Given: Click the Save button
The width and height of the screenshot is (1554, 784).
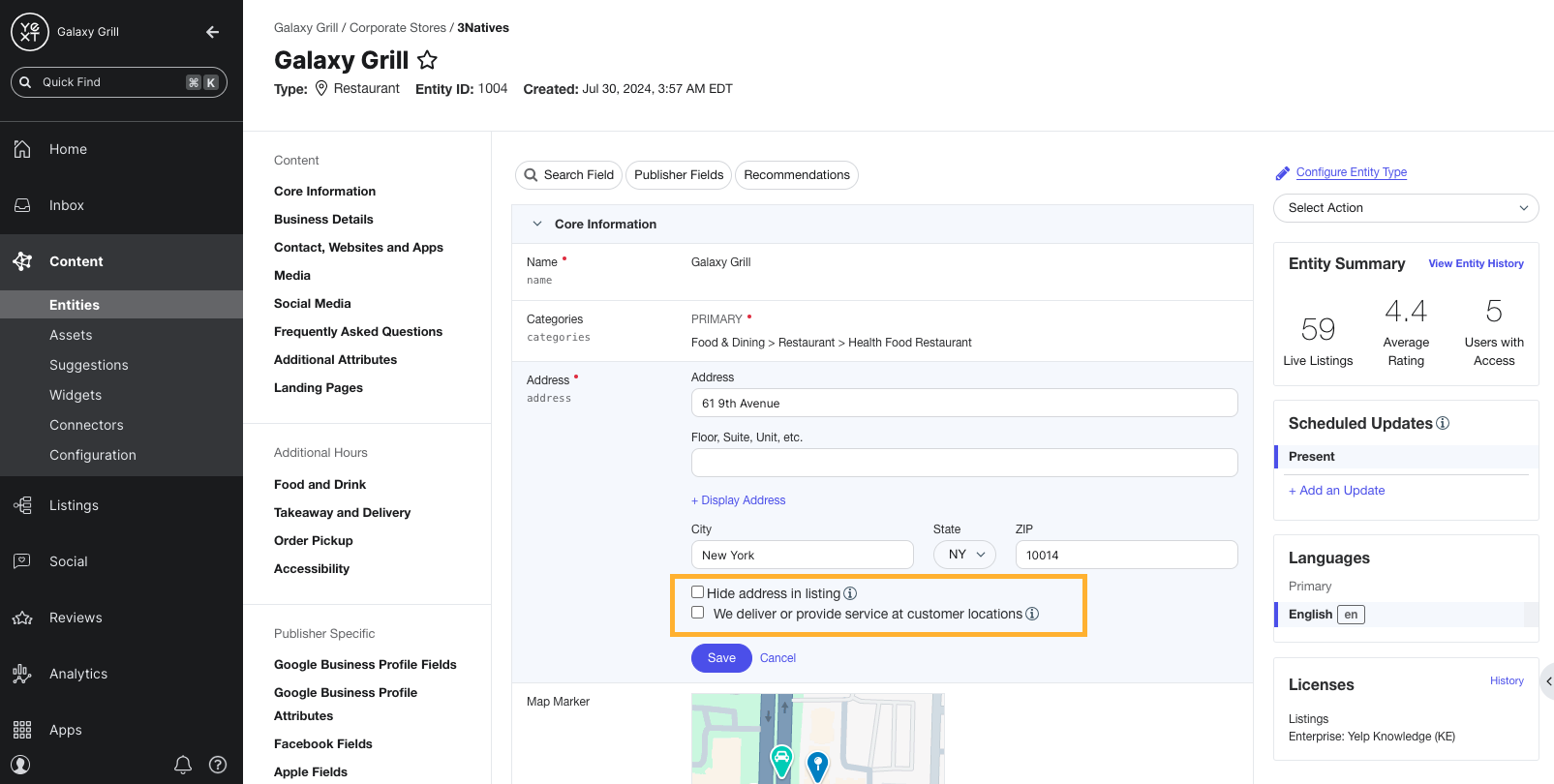Looking at the screenshot, I should pyautogui.click(x=721, y=658).
